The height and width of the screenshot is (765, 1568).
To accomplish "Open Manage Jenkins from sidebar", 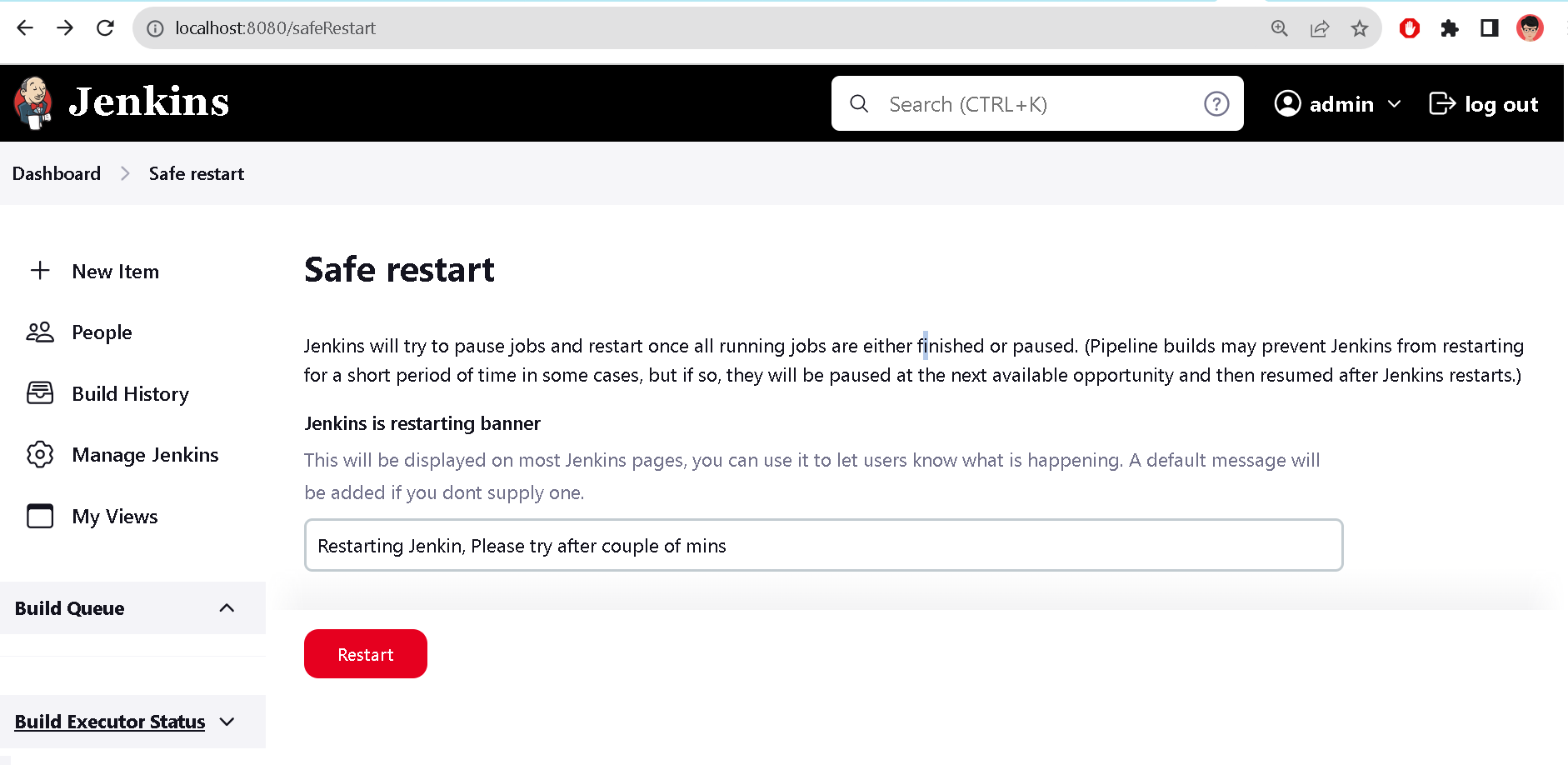I will click(x=146, y=455).
